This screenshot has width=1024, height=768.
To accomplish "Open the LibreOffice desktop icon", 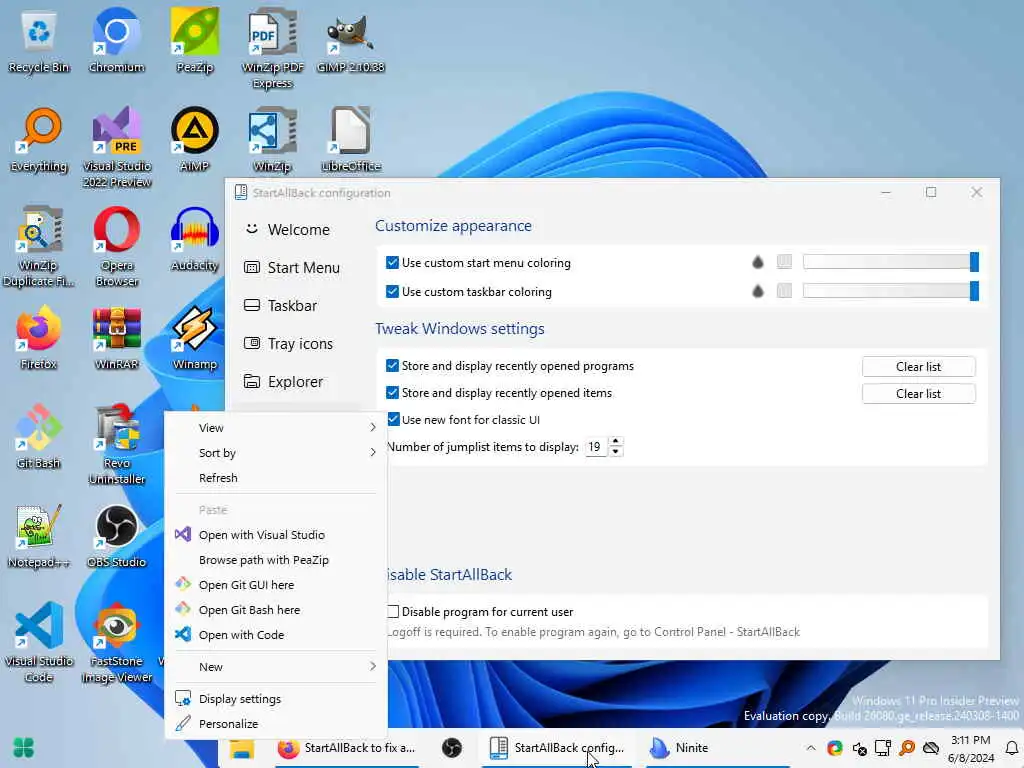I will (351, 140).
